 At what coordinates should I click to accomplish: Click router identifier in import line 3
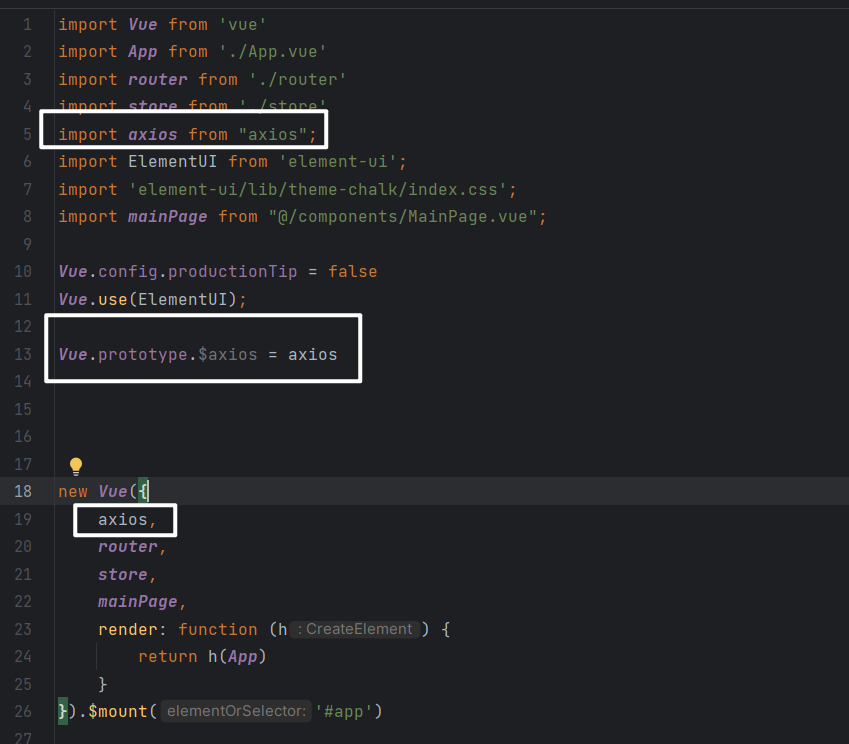pyautogui.click(x=158, y=80)
